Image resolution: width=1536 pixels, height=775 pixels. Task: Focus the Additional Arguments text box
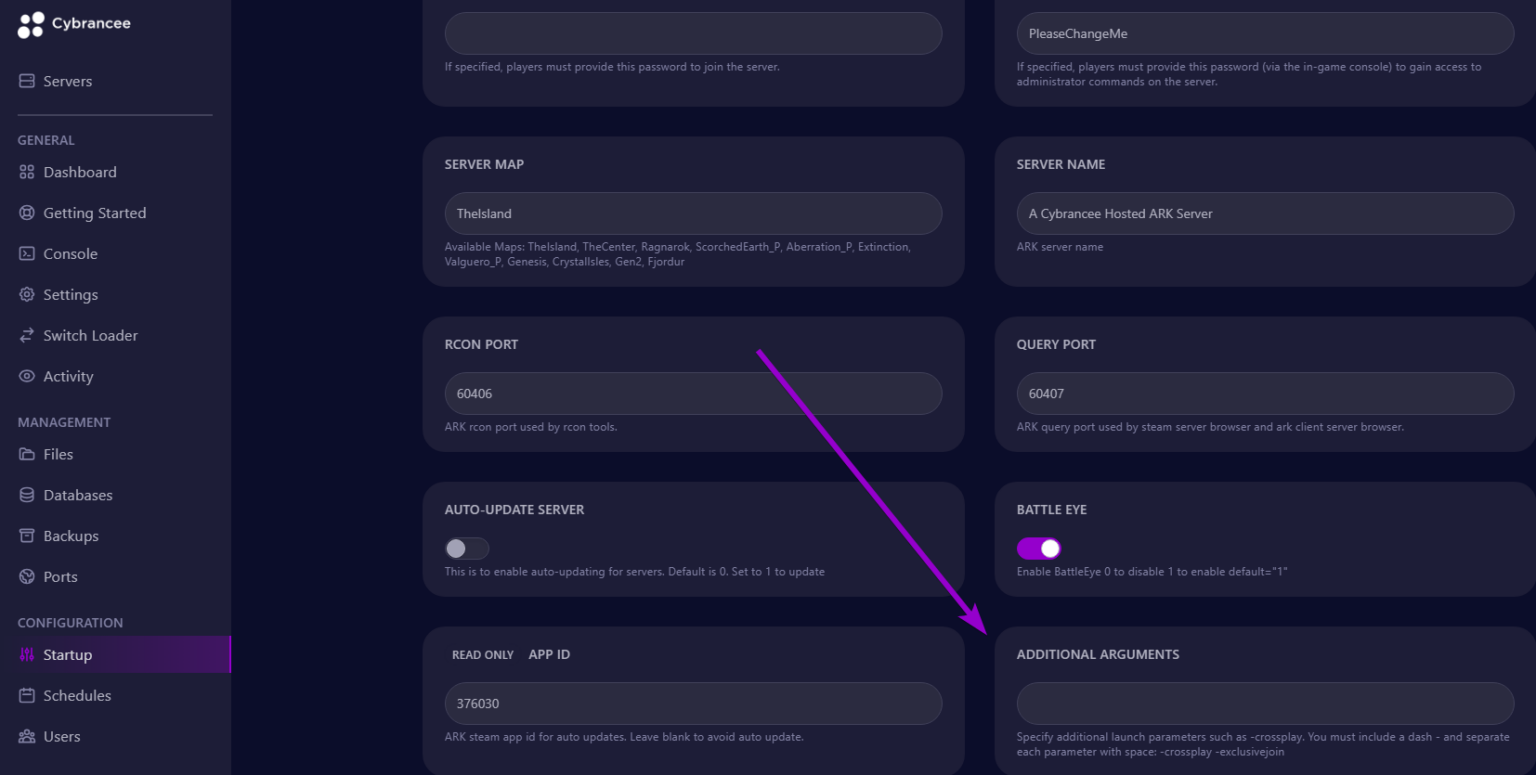(1265, 704)
